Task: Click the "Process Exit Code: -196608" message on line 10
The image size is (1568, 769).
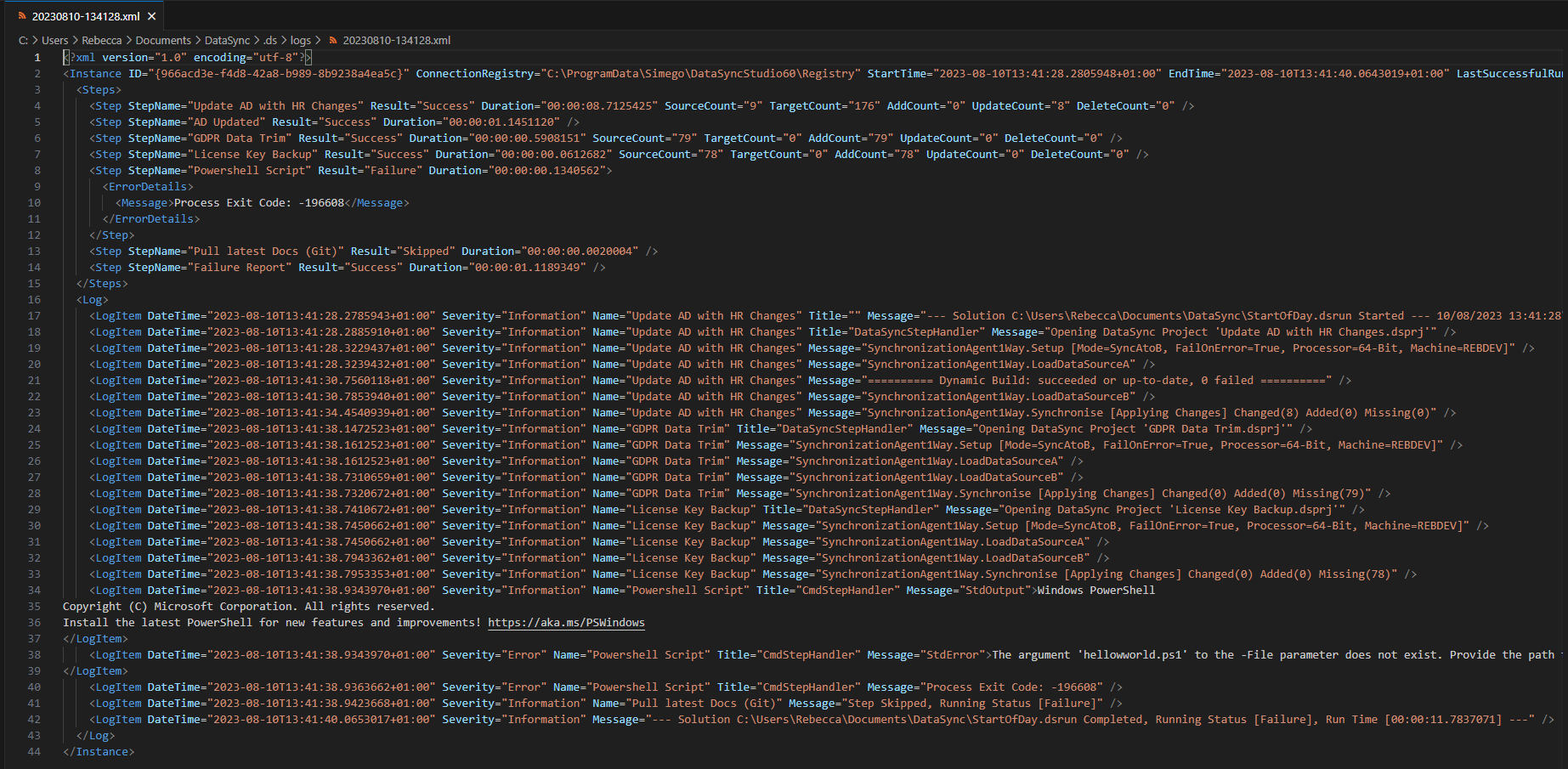Action: tap(259, 203)
